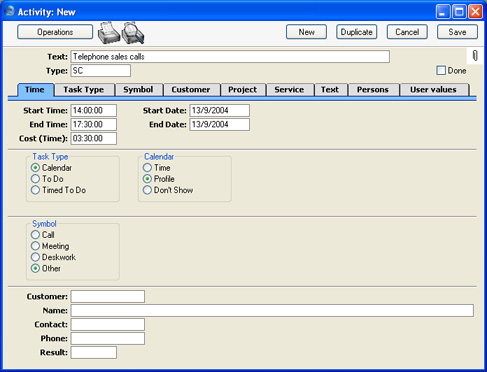Open the Customer tab
The image size is (487, 372).
(191, 90)
